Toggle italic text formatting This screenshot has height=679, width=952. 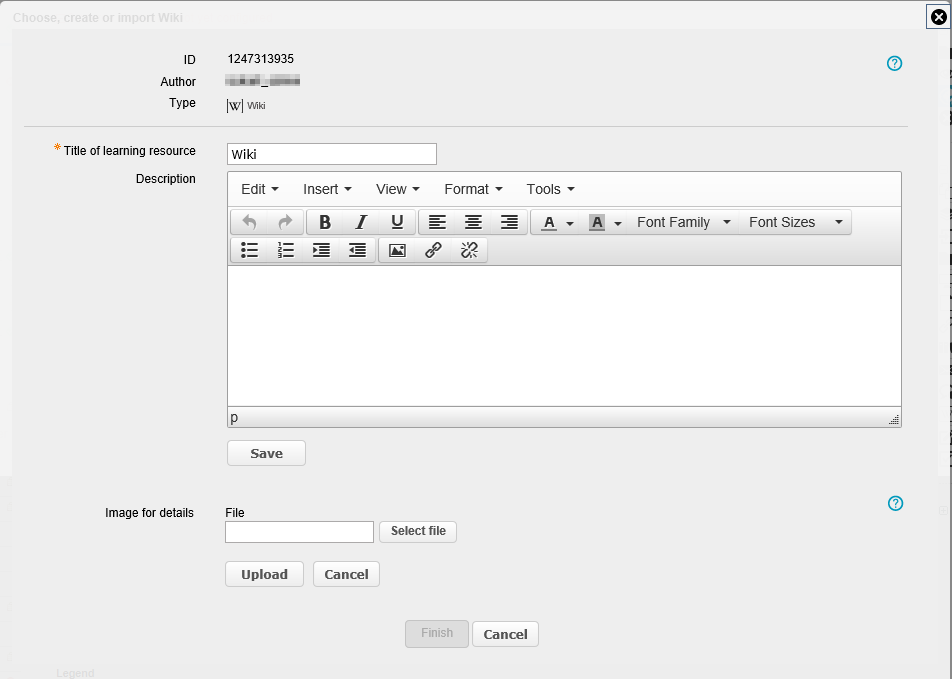coord(361,222)
